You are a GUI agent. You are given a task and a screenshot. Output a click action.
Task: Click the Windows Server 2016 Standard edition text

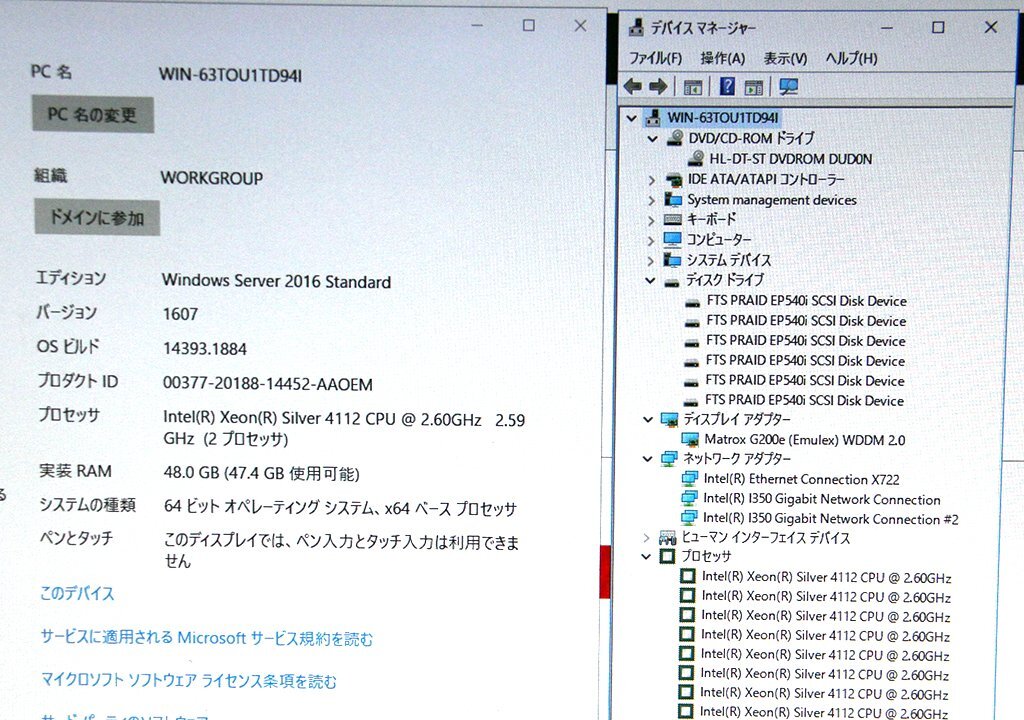tap(277, 282)
